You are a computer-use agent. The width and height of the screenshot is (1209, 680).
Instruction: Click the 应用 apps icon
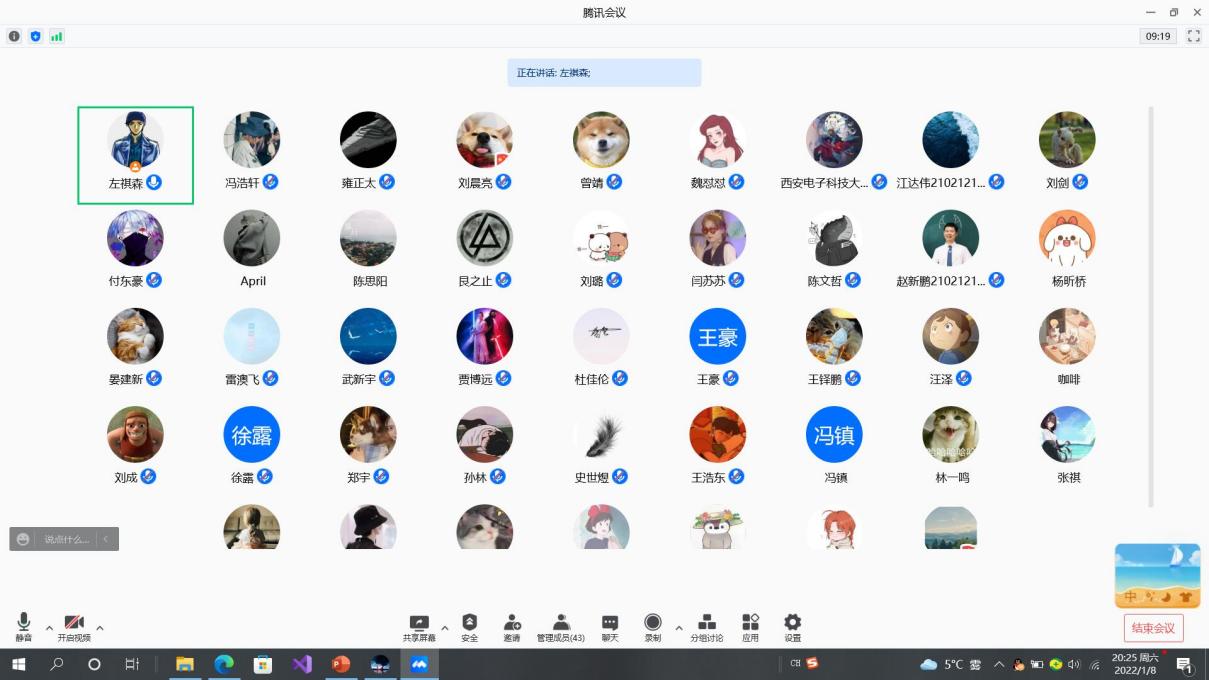click(x=750, y=627)
